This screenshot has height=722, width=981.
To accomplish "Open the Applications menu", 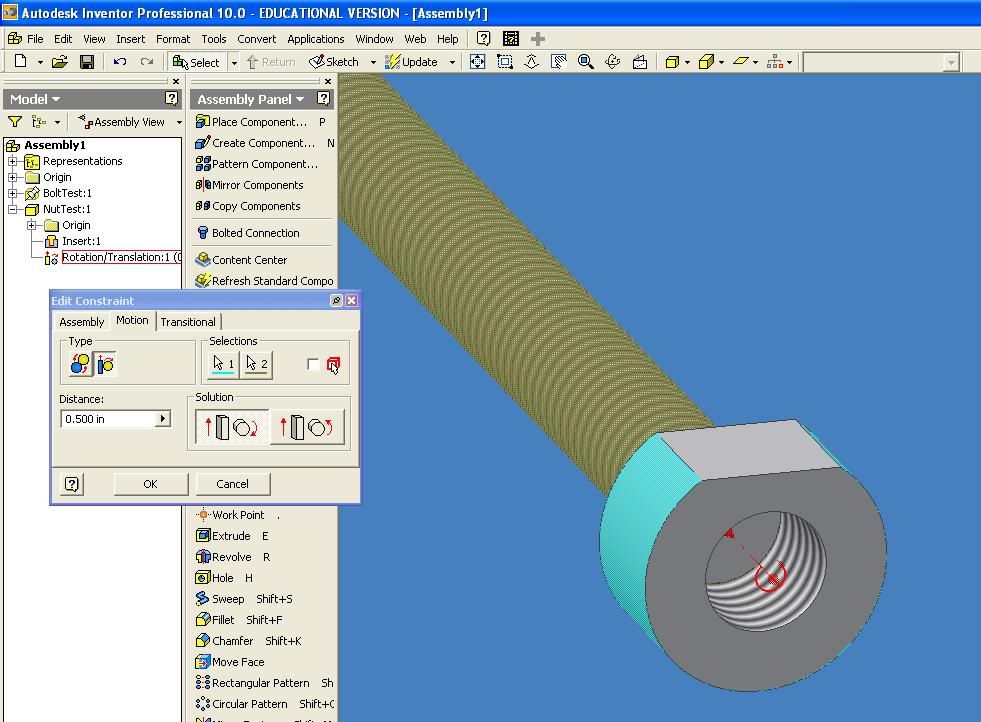I will (315, 39).
